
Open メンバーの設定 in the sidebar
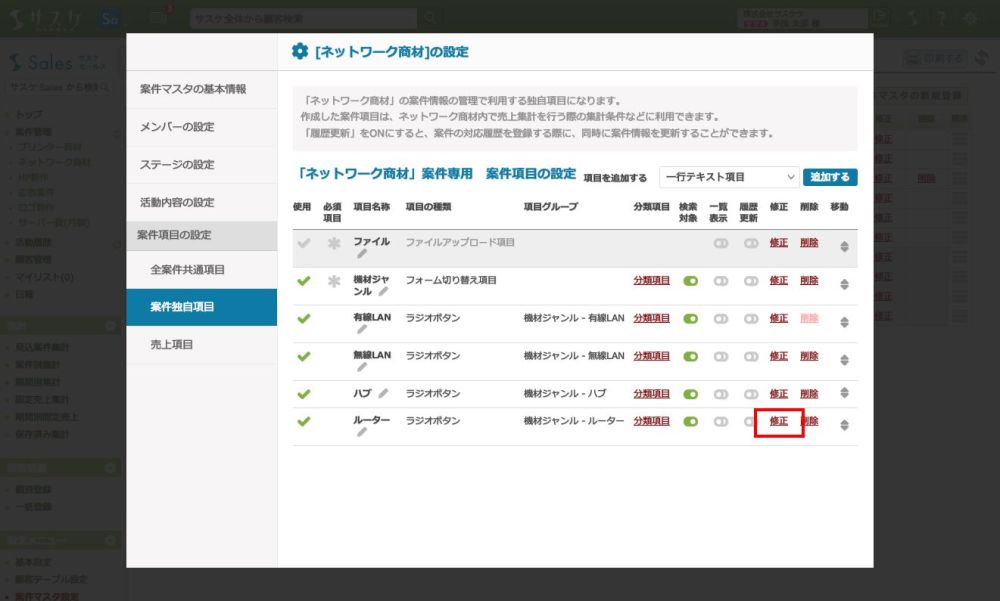(177, 127)
